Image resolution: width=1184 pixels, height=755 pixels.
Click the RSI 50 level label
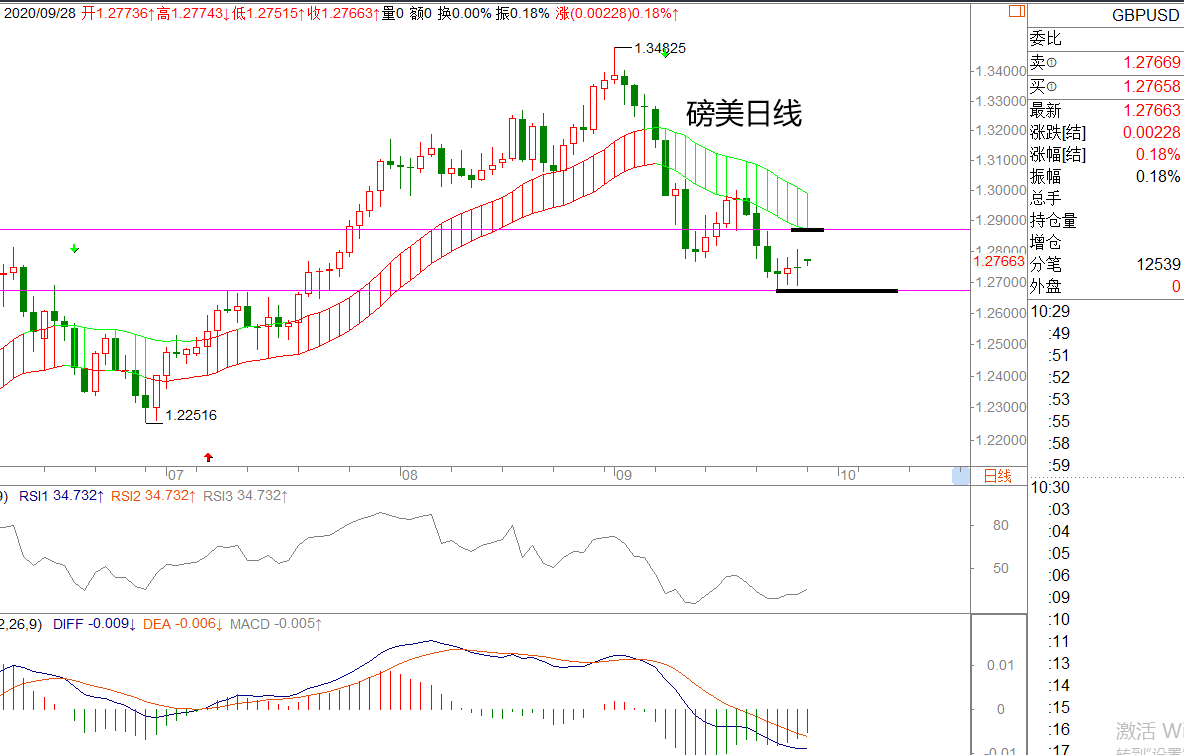click(1001, 569)
